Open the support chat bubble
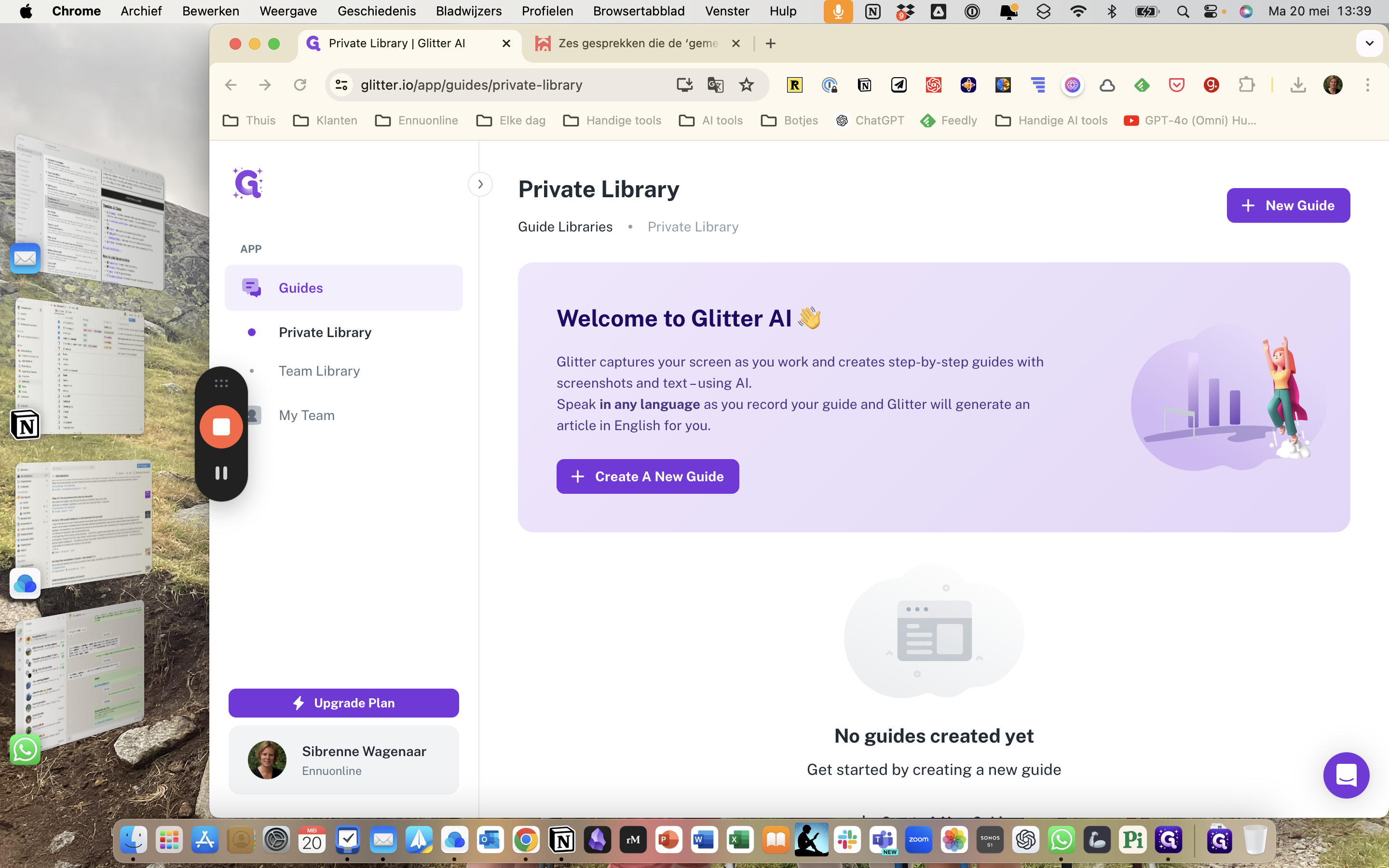Image resolution: width=1389 pixels, height=868 pixels. point(1346,775)
